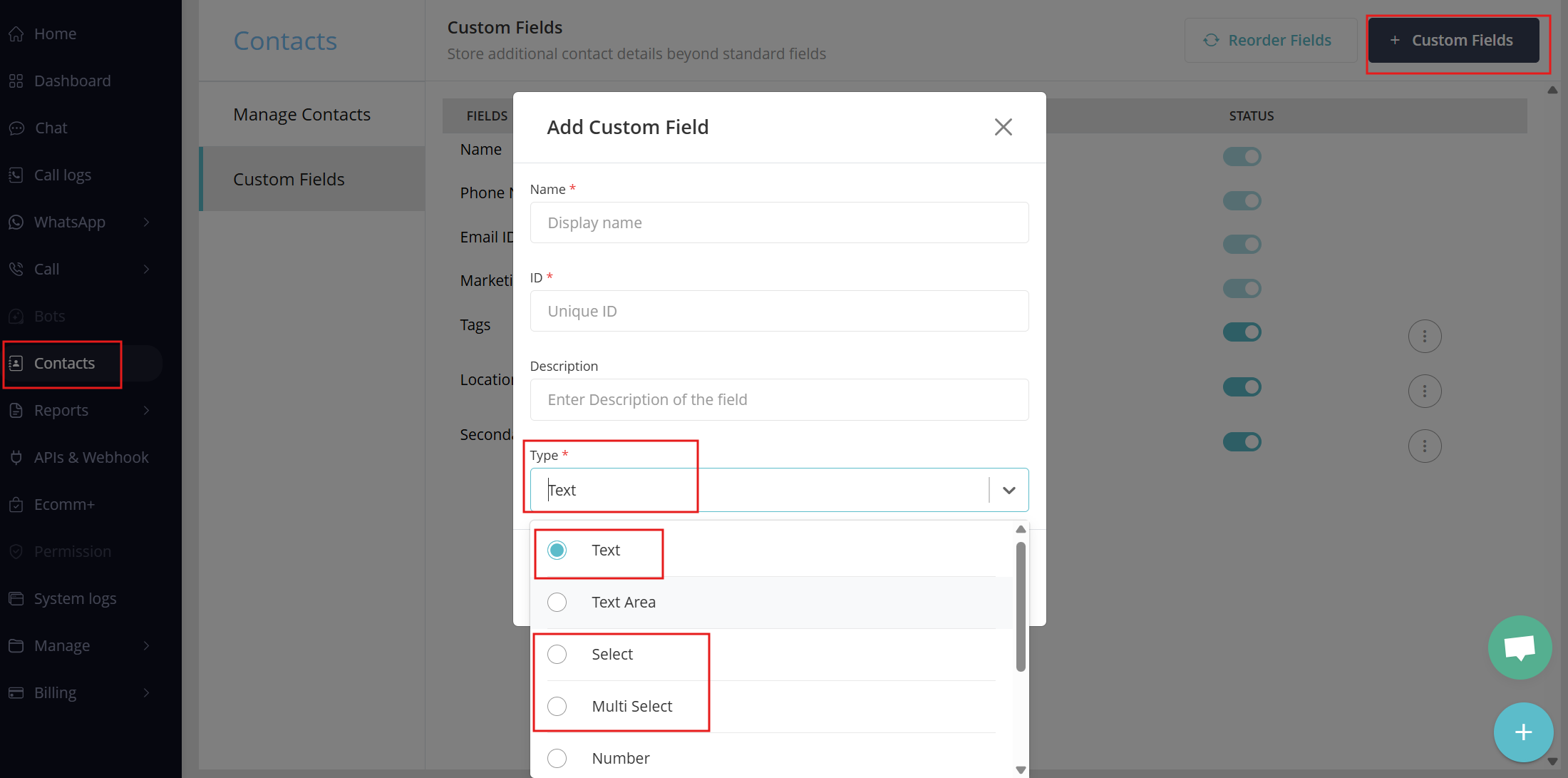Open Dashboard via its grid icon
1568x778 pixels.
click(x=16, y=81)
